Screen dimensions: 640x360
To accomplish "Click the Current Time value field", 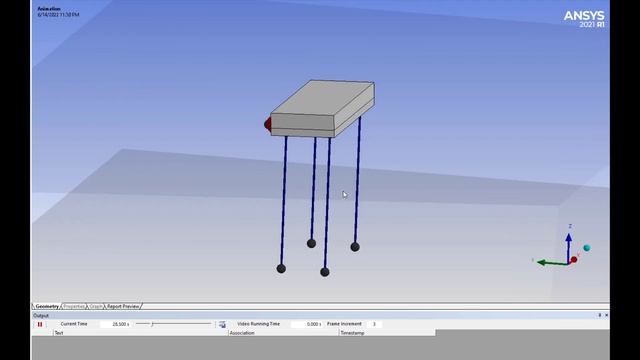I will pos(116,324).
